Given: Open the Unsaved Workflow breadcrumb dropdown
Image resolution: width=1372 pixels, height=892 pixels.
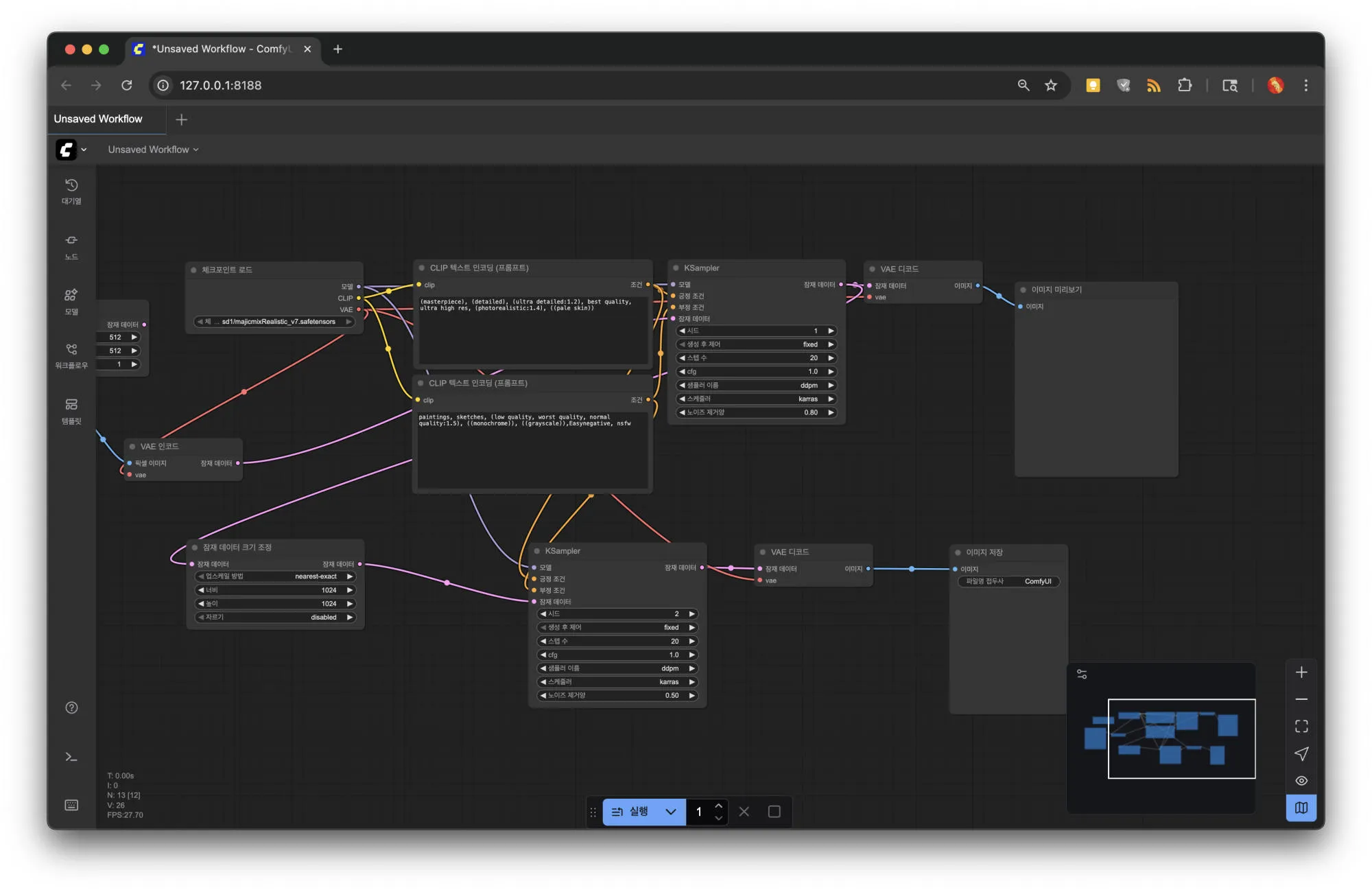Looking at the screenshot, I should [x=153, y=150].
